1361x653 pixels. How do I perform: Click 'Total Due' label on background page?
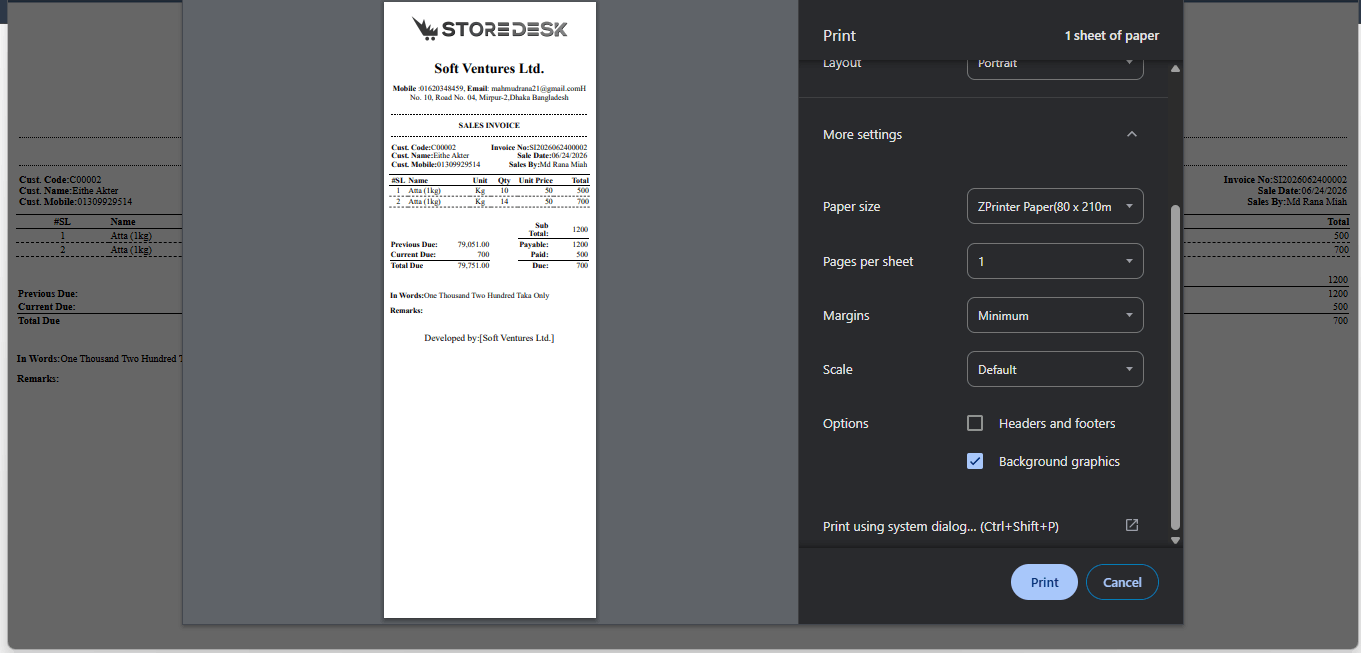(39, 321)
